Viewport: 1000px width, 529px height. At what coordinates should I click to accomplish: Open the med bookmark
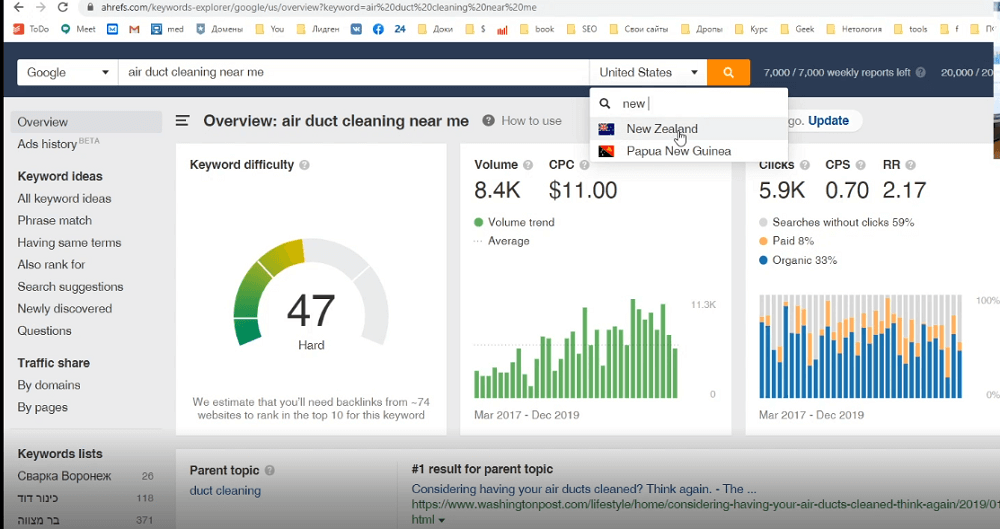[168, 29]
